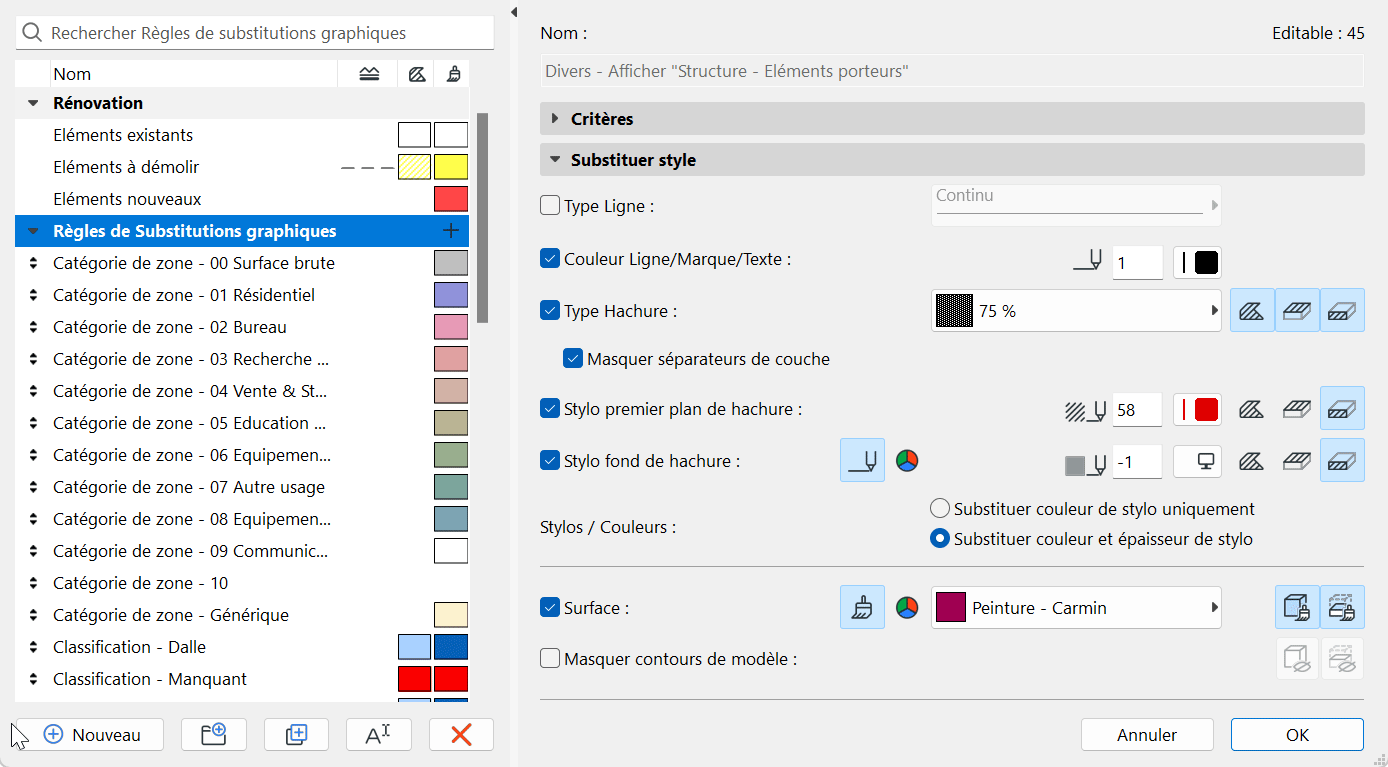Click the rename rule icon button
Screen dimensions: 1388x767
point(378,734)
